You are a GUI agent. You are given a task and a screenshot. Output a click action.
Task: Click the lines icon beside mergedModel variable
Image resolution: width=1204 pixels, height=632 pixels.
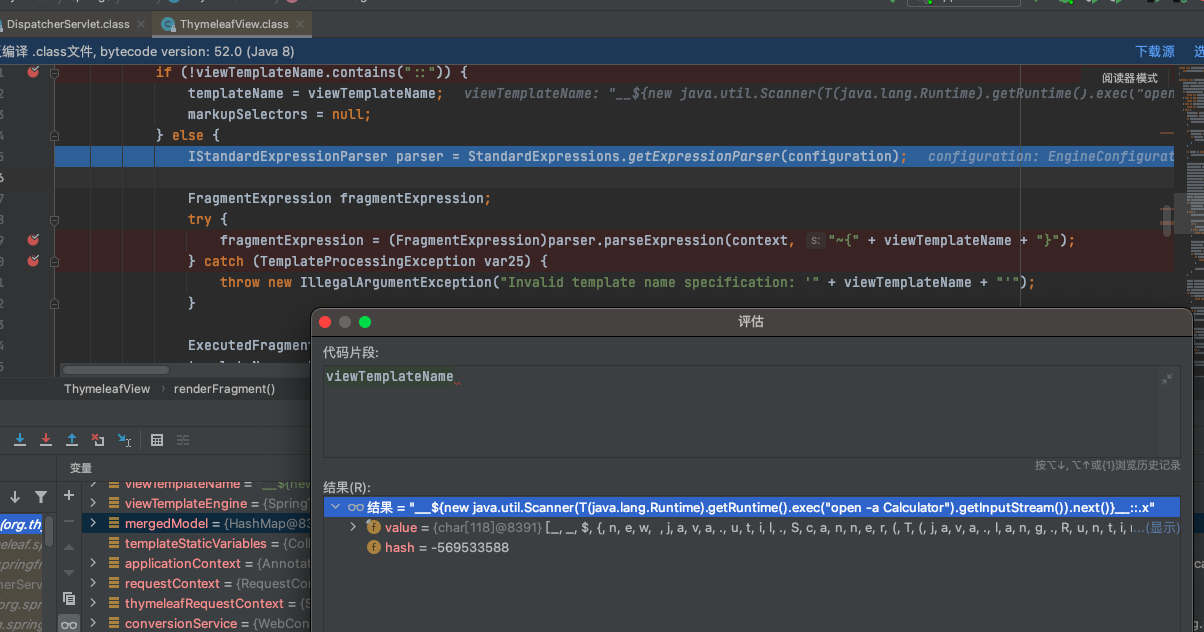point(114,523)
